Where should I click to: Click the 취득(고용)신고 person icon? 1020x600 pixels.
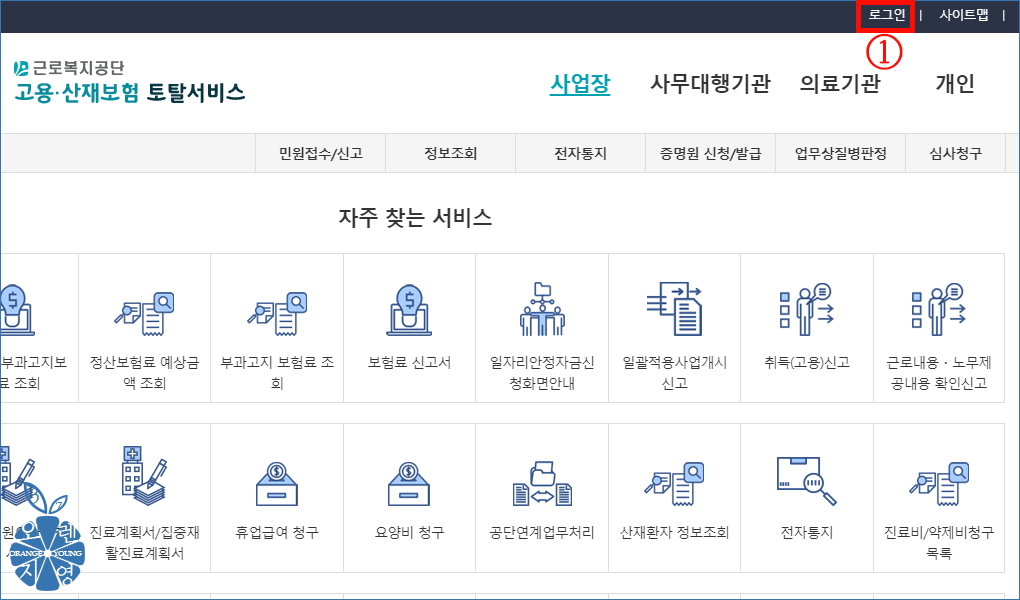807,309
